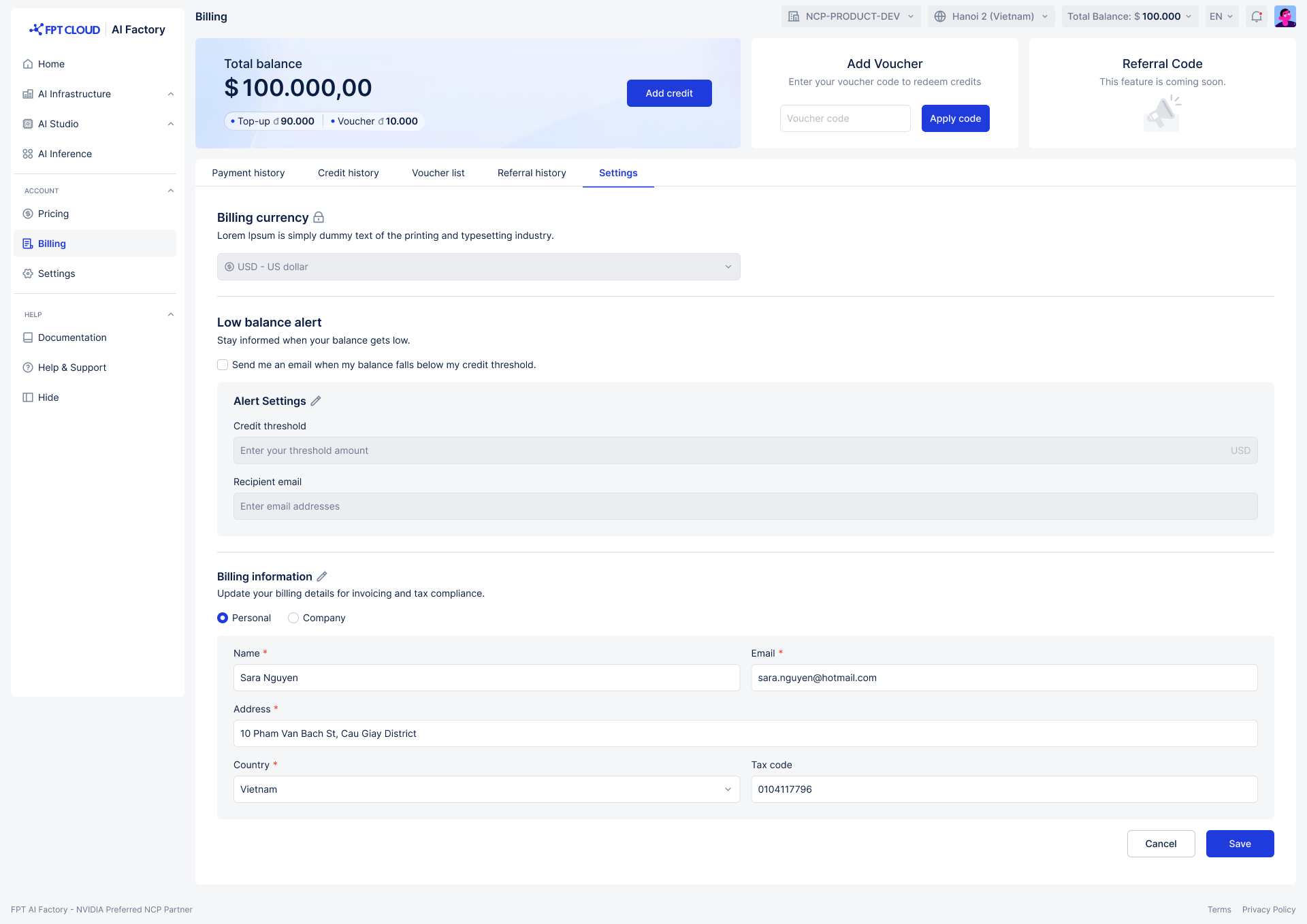Click the Add credit button
This screenshot has height=924, width=1307.
[x=669, y=93]
